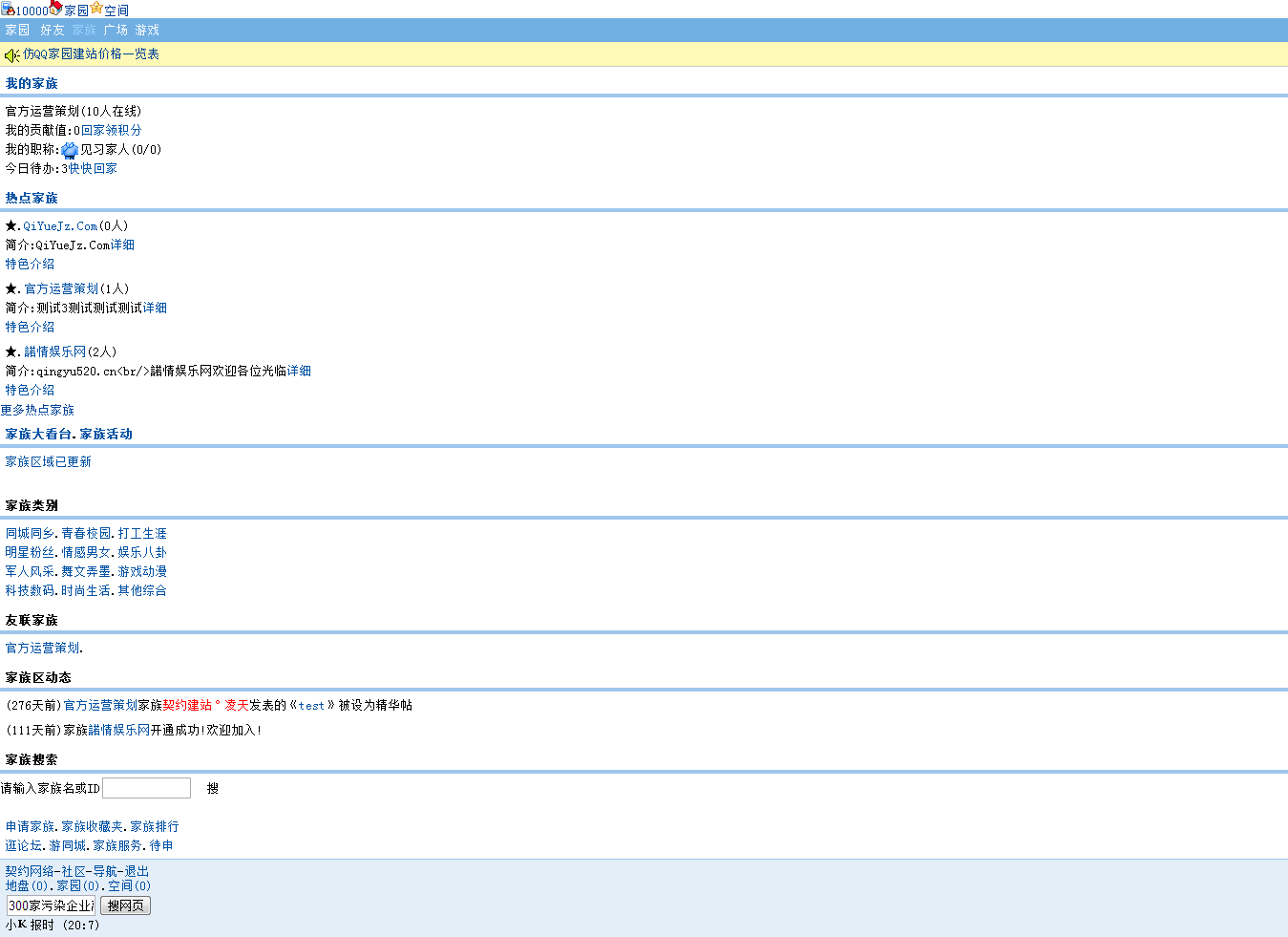Open the 游同城 link
This screenshot has height=937, width=1288.
pyautogui.click(x=68, y=846)
